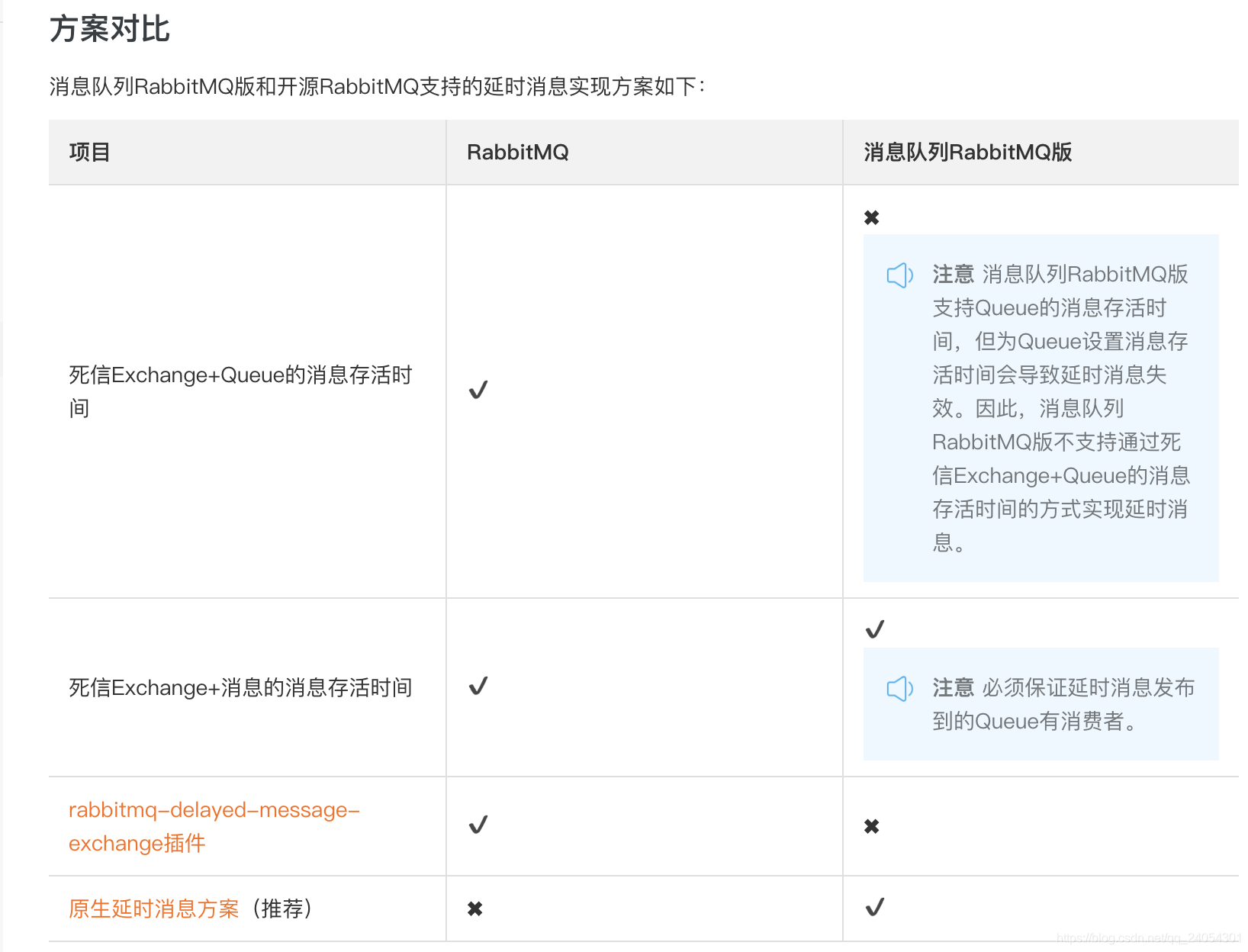Click RabbitMQ check mark in 死信Exchange+Queue row
1248x952 pixels.
pyautogui.click(x=478, y=390)
